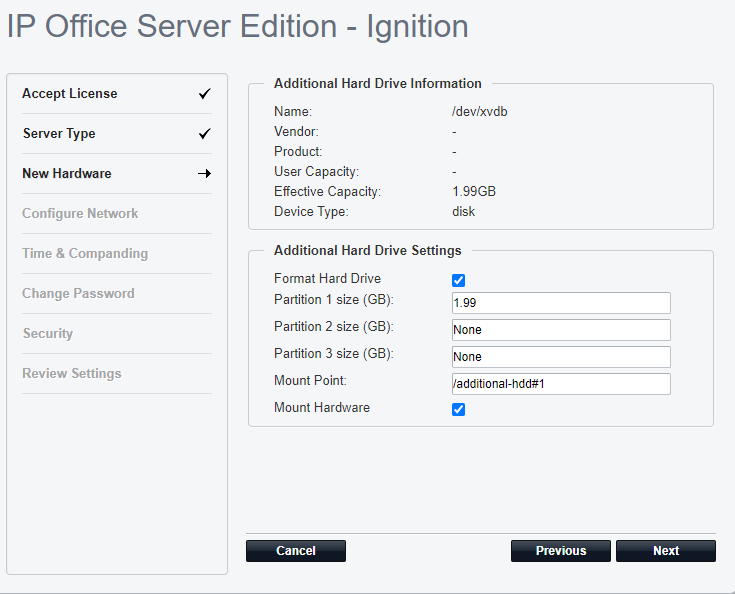Click the Device Type value 'disk'
Viewport: 735px width, 594px height.
464,211
